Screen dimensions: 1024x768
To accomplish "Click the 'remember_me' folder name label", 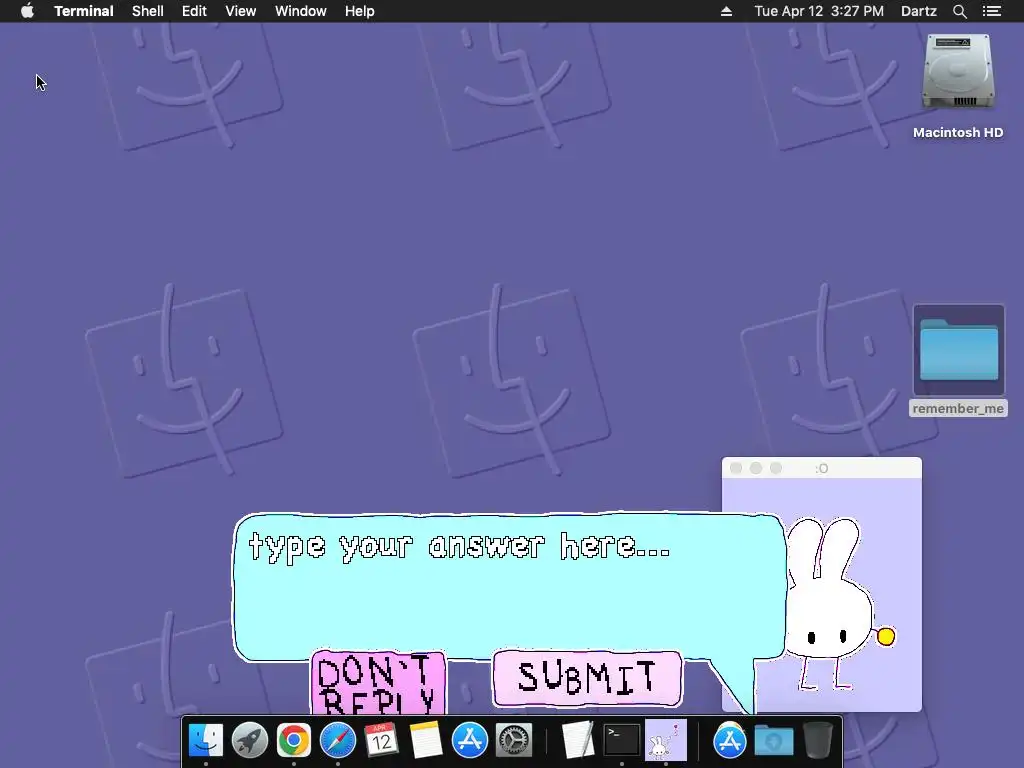I will pyautogui.click(x=958, y=408).
